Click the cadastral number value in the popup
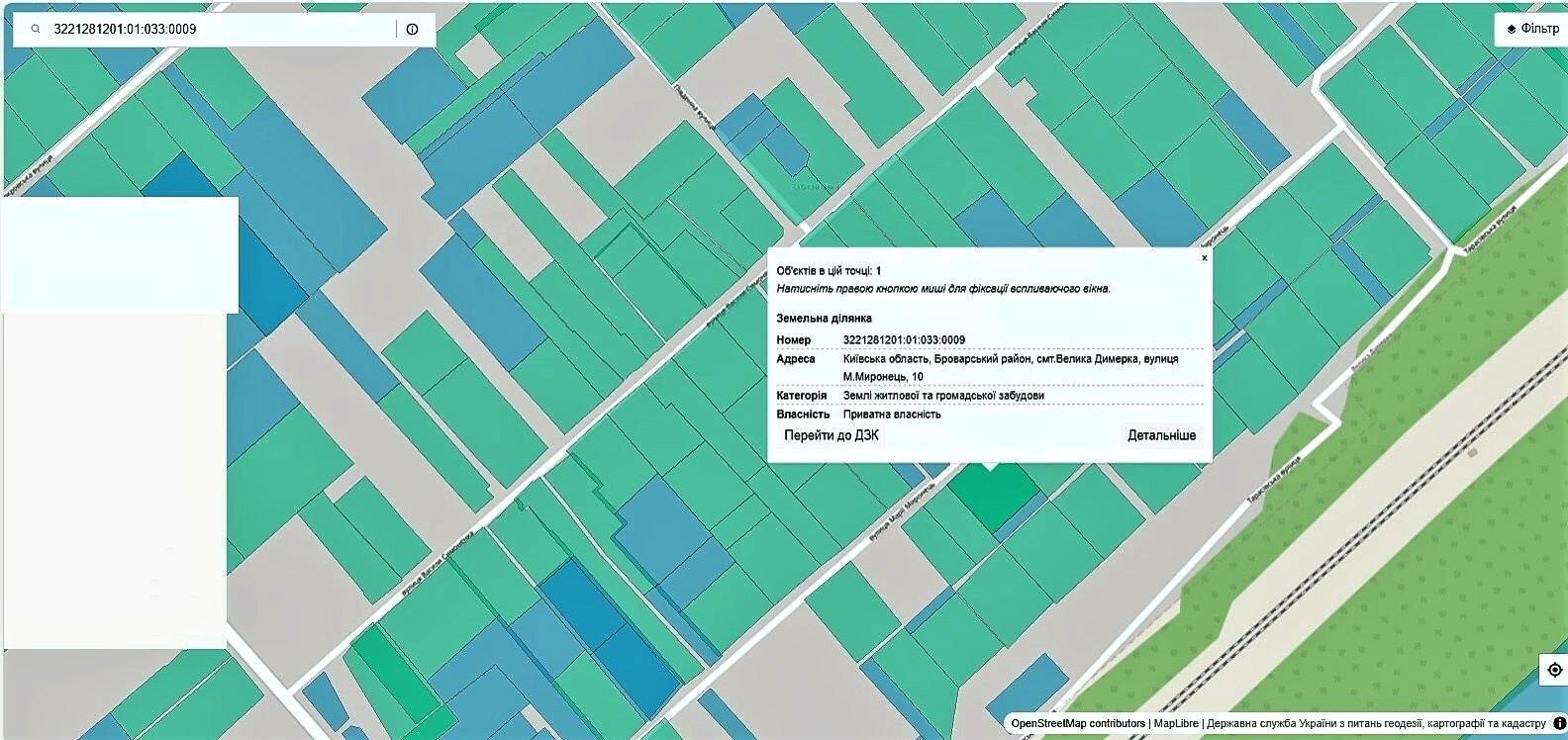This screenshot has width=1568, height=740. point(904,340)
